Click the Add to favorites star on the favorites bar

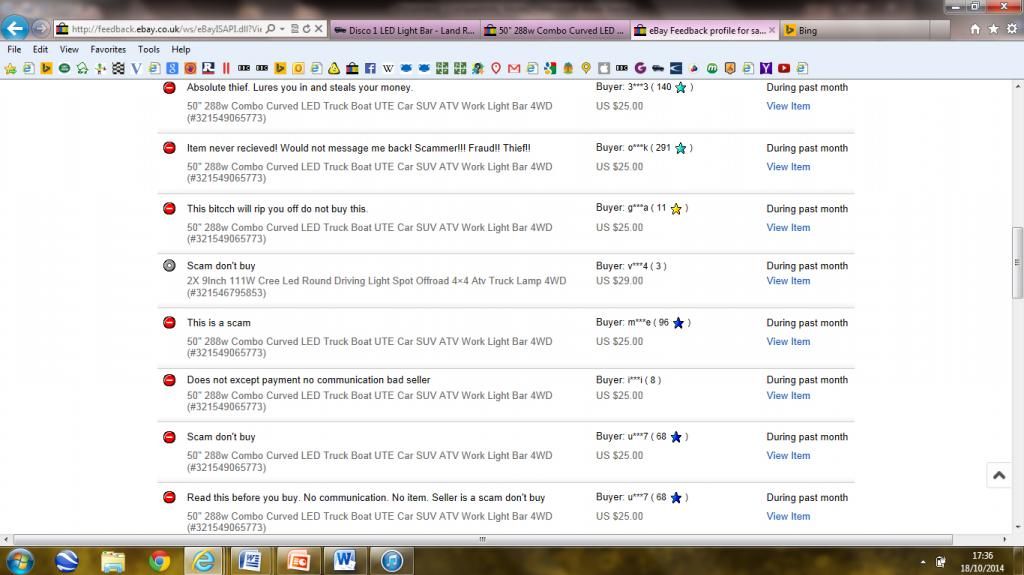tap(10, 68)
